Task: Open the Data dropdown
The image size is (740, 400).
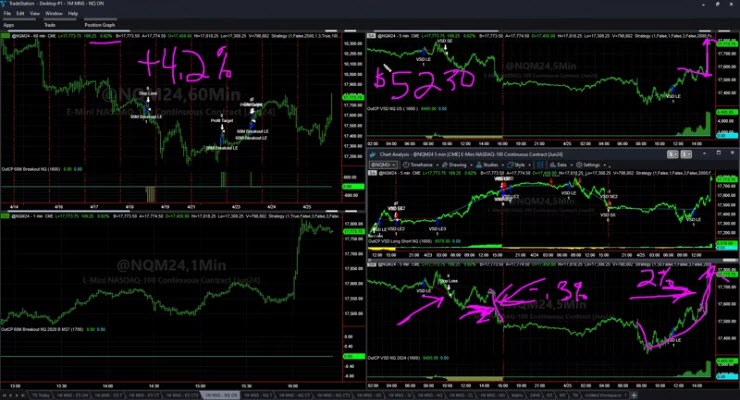Action: [x=560, y=165]
